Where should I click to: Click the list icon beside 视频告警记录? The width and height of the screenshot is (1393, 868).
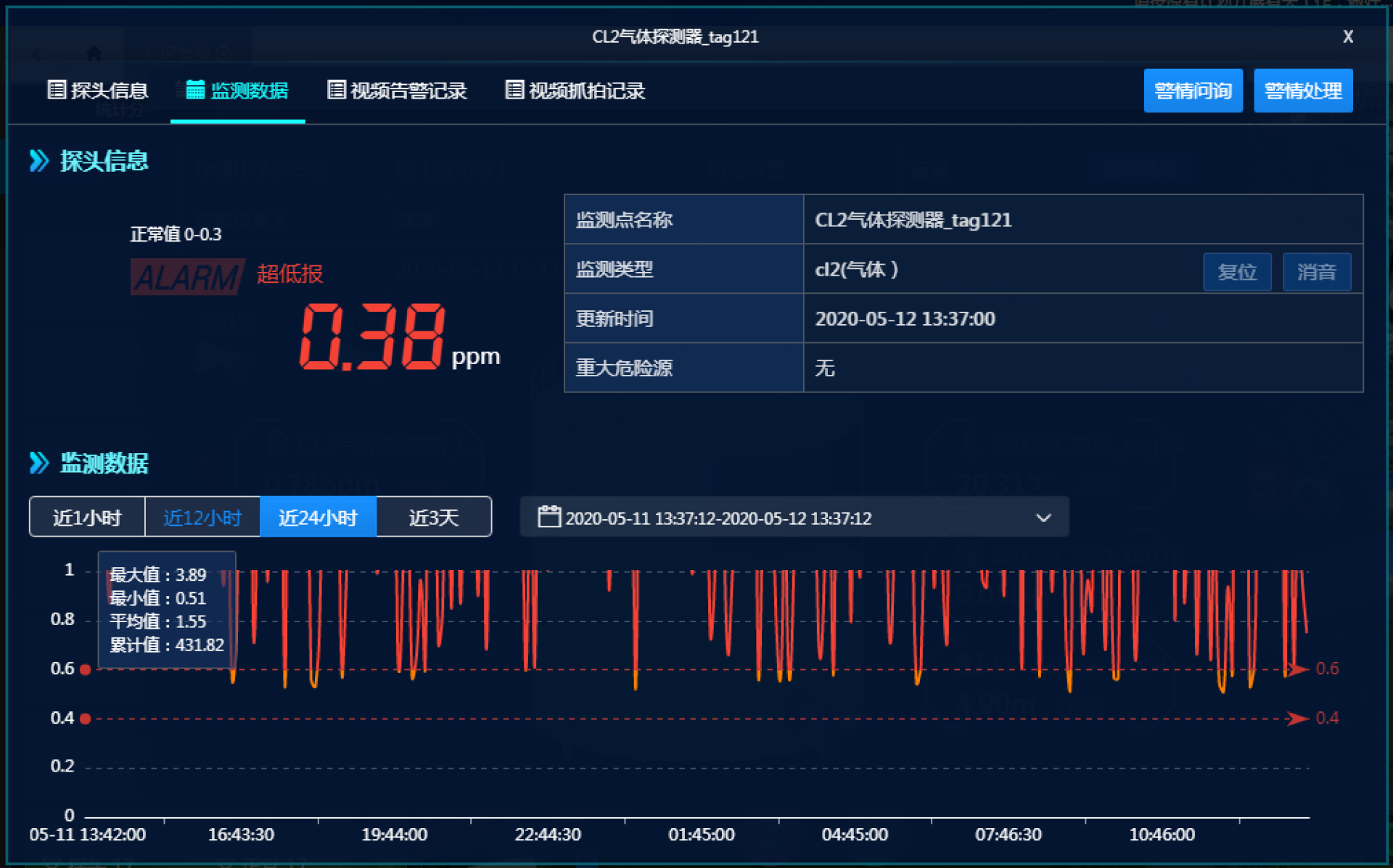[336, 90]
